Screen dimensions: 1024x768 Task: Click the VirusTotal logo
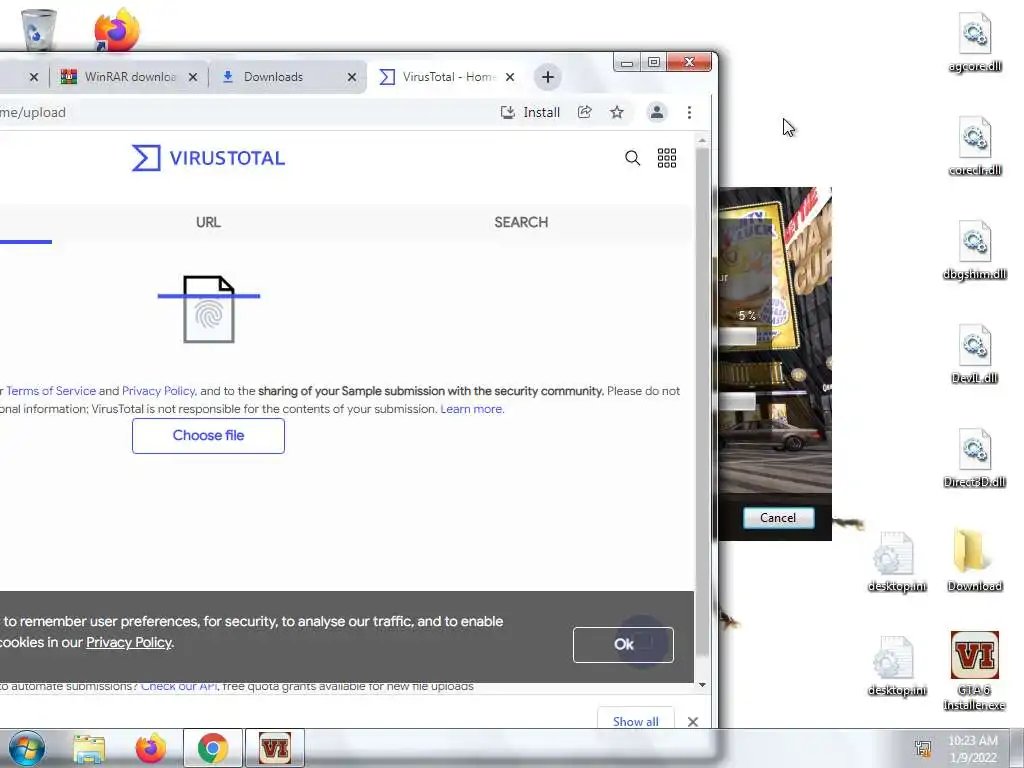[208, 158]
